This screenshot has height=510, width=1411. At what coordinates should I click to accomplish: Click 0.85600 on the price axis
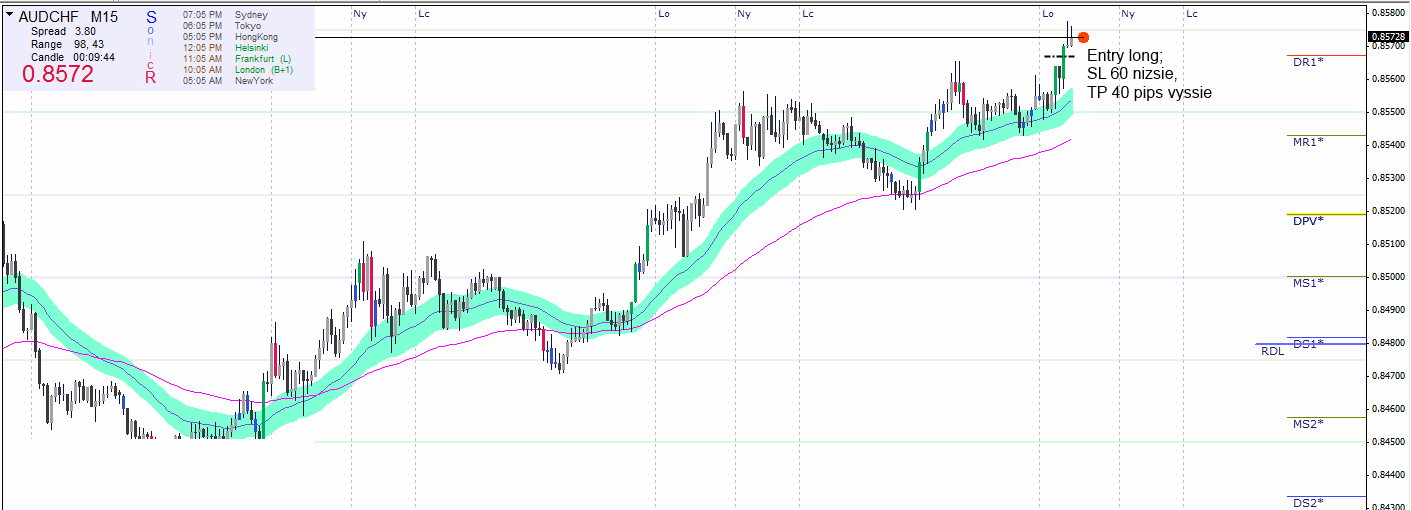point(1387,79)
